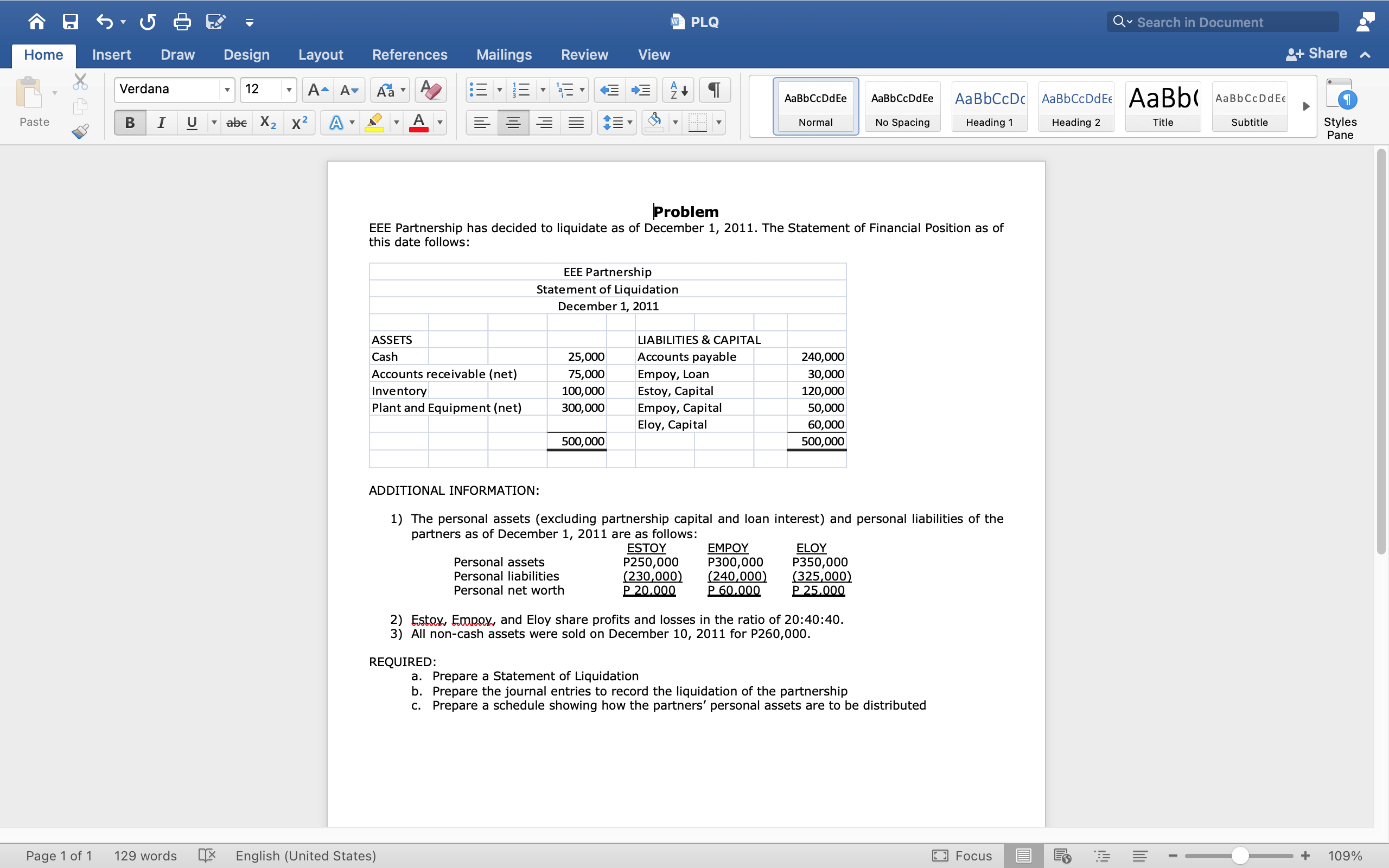Image resolution: width=1389 pixels, height=868 pixels.
Task: Click the Save icon
Action: (70, 21)
